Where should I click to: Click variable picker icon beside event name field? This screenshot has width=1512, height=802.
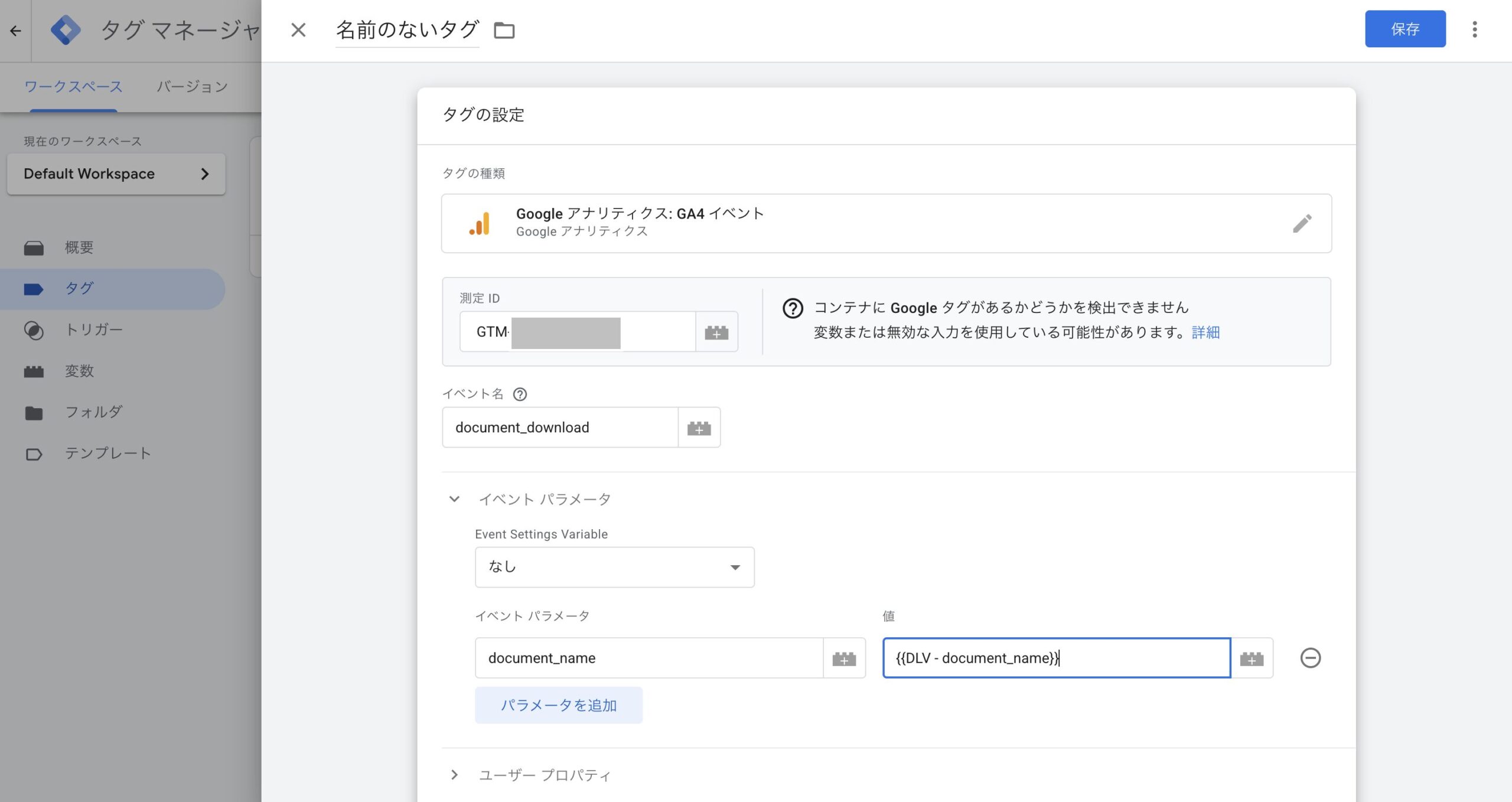click(699, 428)
